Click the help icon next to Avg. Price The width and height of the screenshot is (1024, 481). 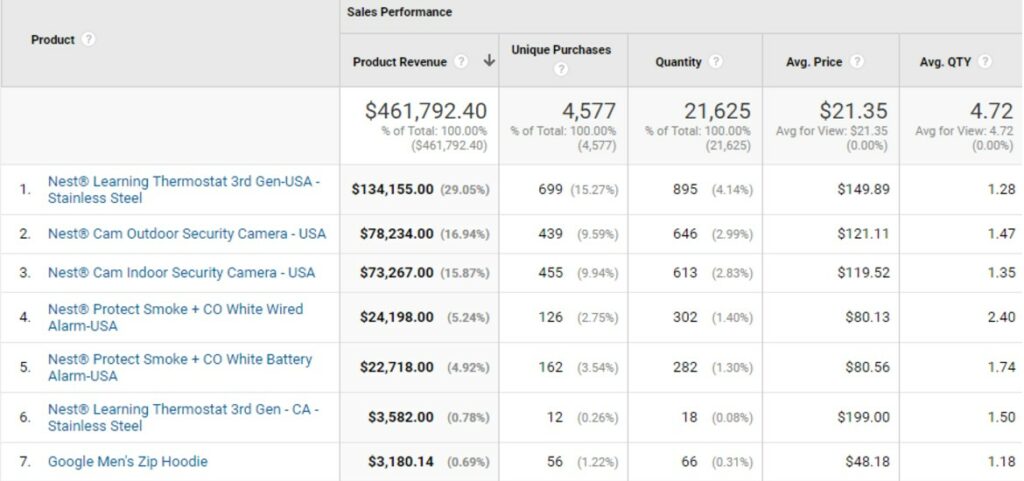click(857, 61)
